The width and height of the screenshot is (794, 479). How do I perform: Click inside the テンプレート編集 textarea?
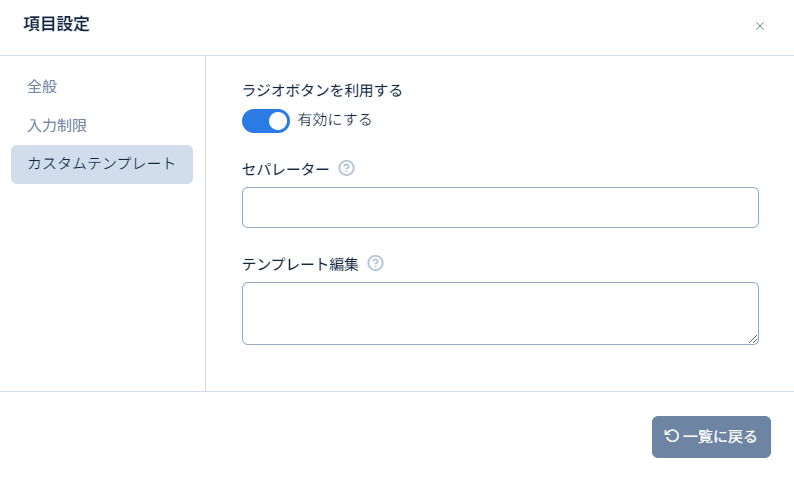[x=500, y=313]
